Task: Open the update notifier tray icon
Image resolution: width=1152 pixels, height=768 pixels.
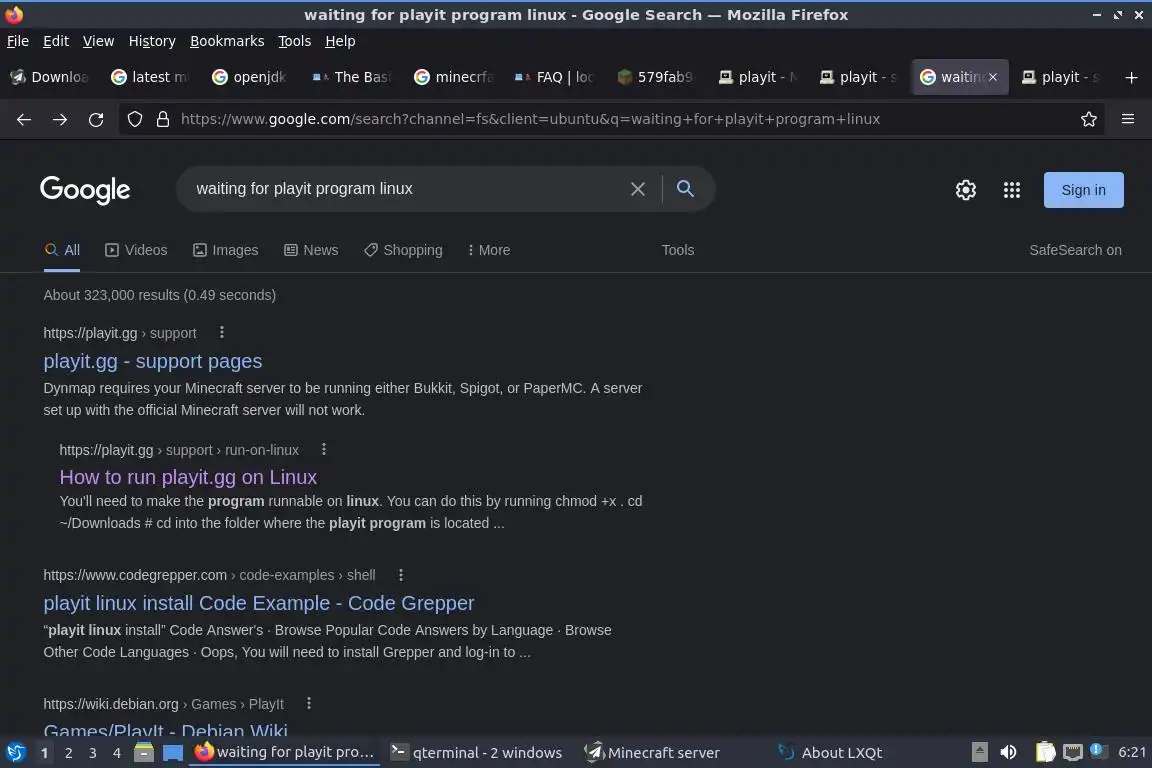Action: [1096, 750]
